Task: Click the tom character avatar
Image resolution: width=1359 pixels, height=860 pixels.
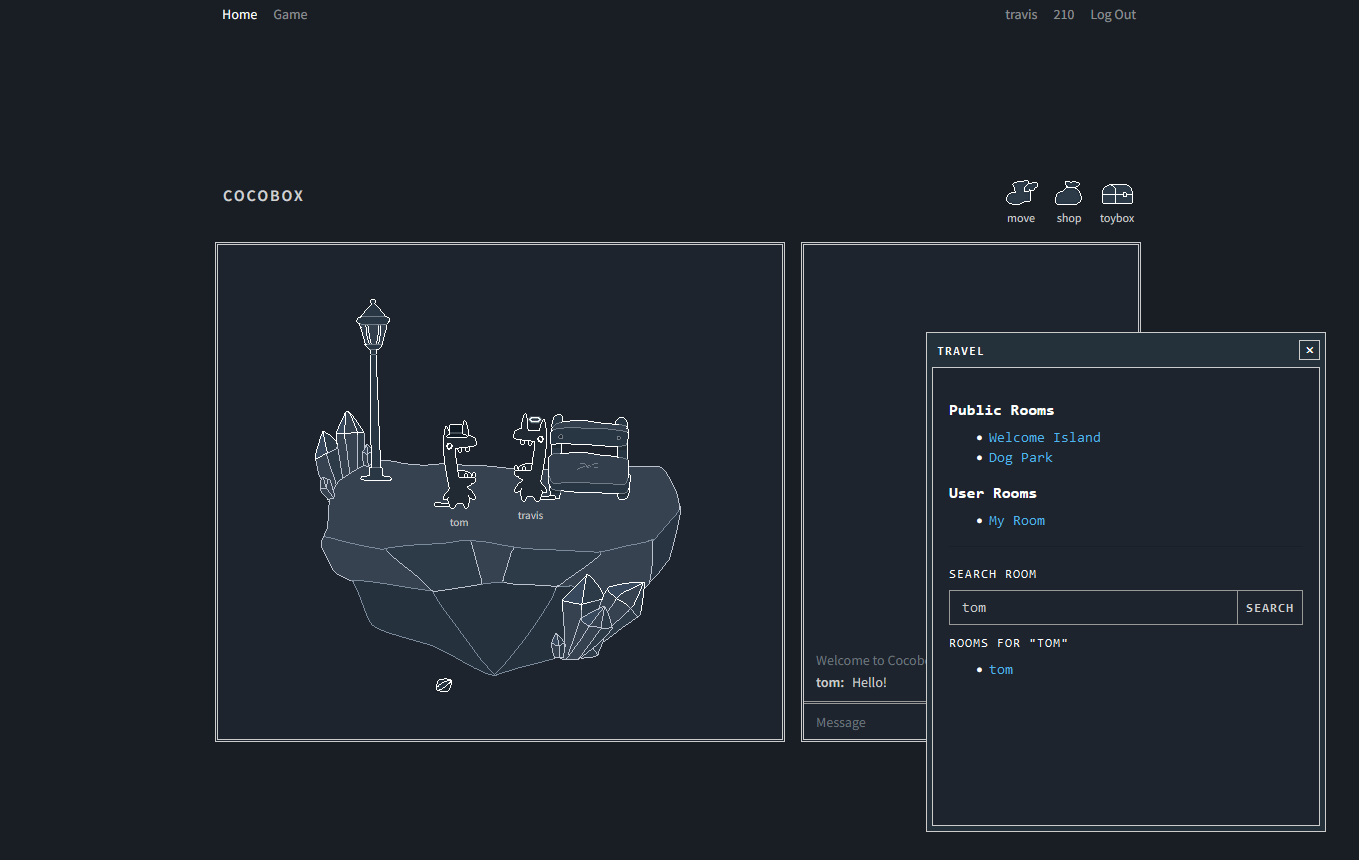Action: 458,465
